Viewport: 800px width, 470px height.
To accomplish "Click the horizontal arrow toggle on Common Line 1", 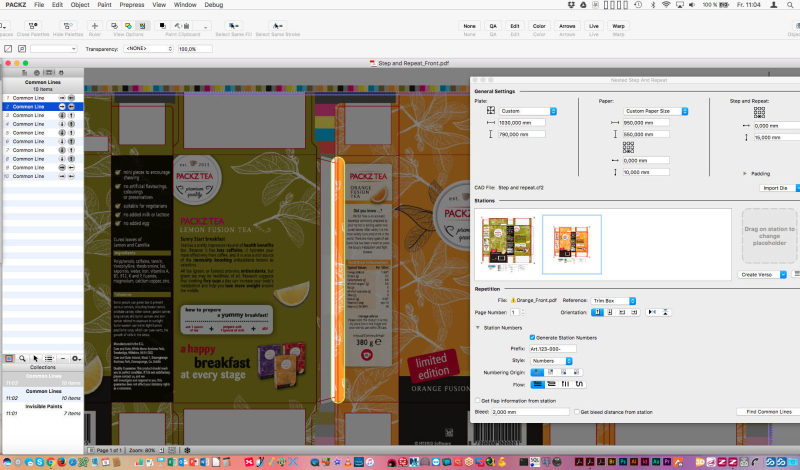I will click(62, 97).
